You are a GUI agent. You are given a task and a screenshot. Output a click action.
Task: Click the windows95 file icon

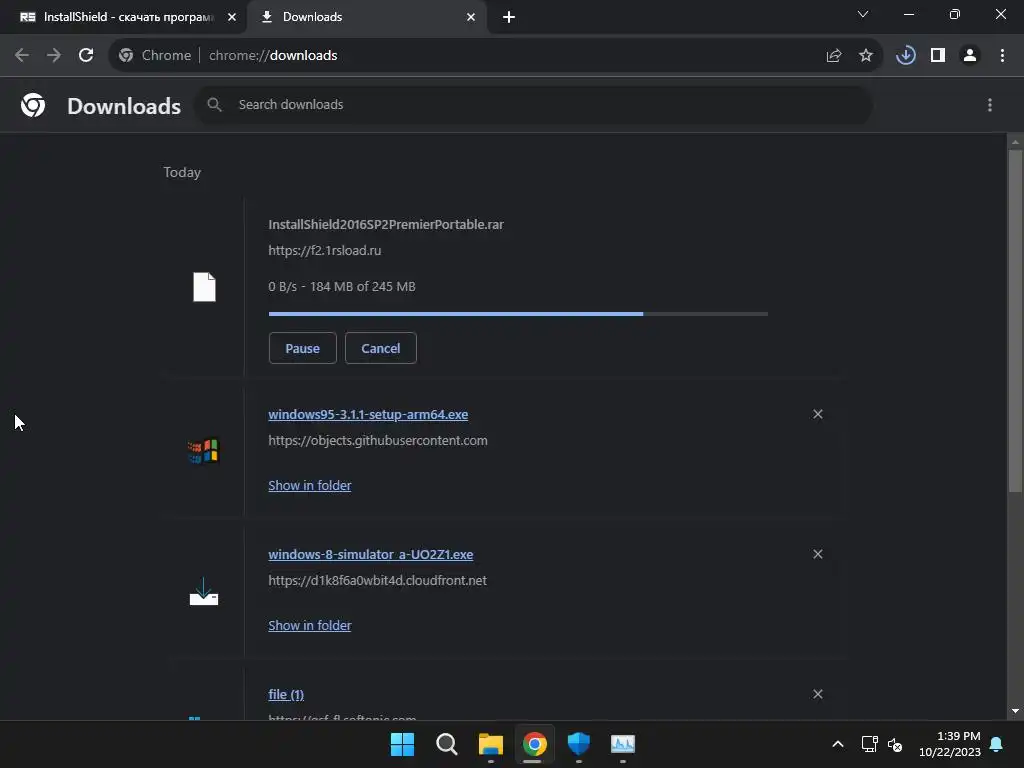[204, 451]
